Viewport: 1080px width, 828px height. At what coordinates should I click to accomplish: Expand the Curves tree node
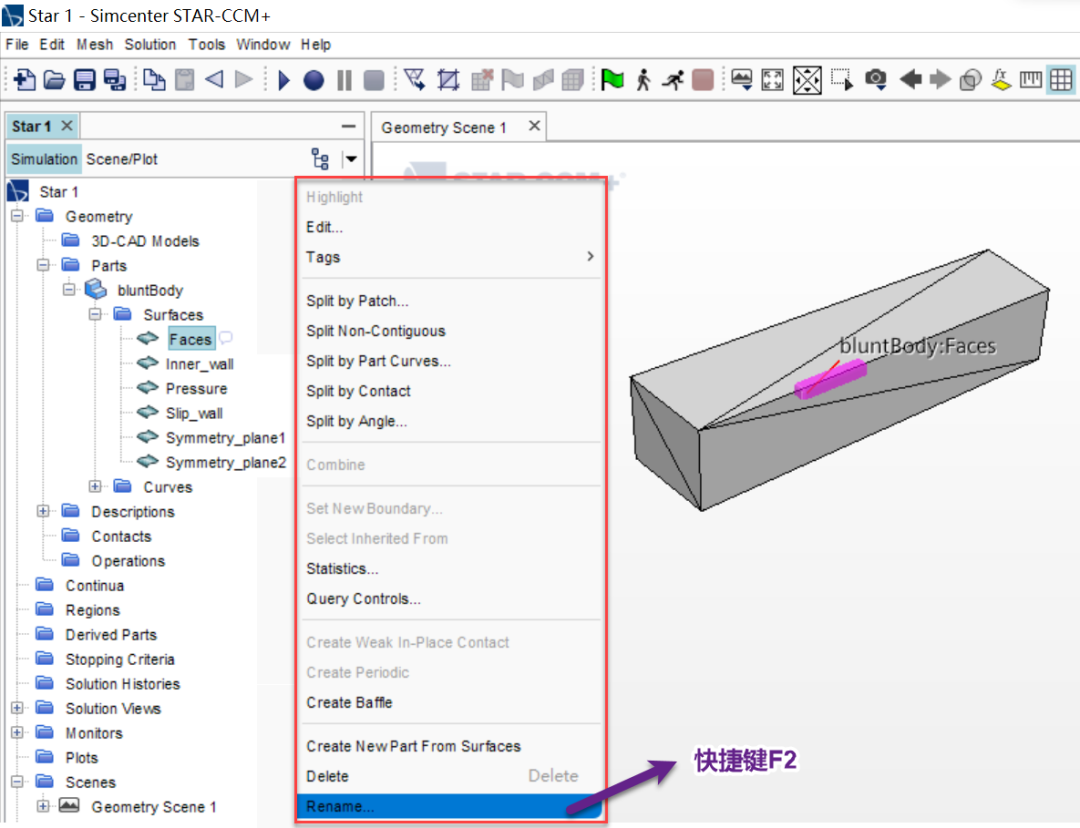click(x=95, y=487)
